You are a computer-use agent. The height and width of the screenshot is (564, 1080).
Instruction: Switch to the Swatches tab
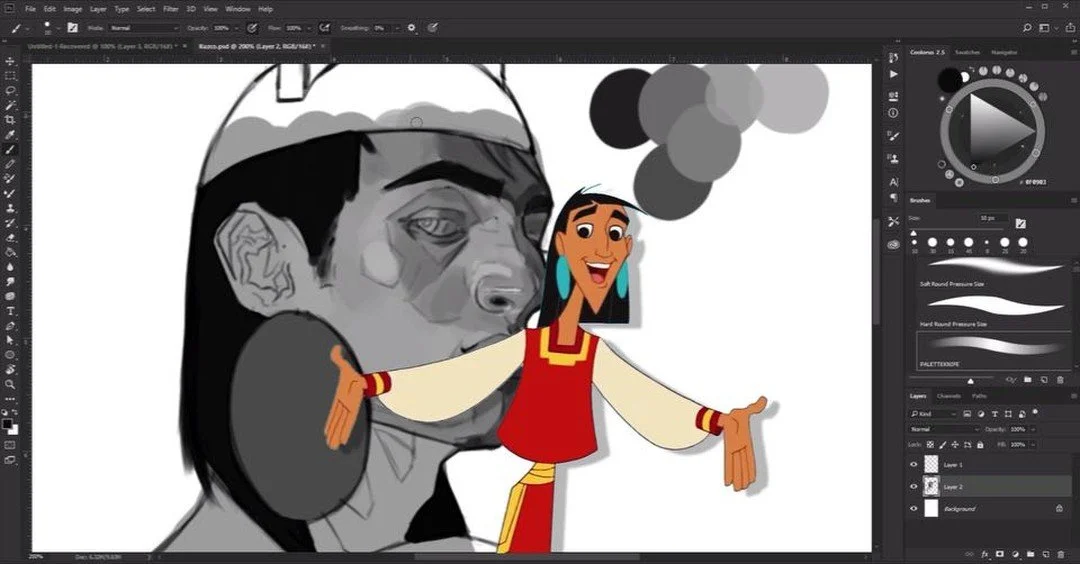(967, 52)
